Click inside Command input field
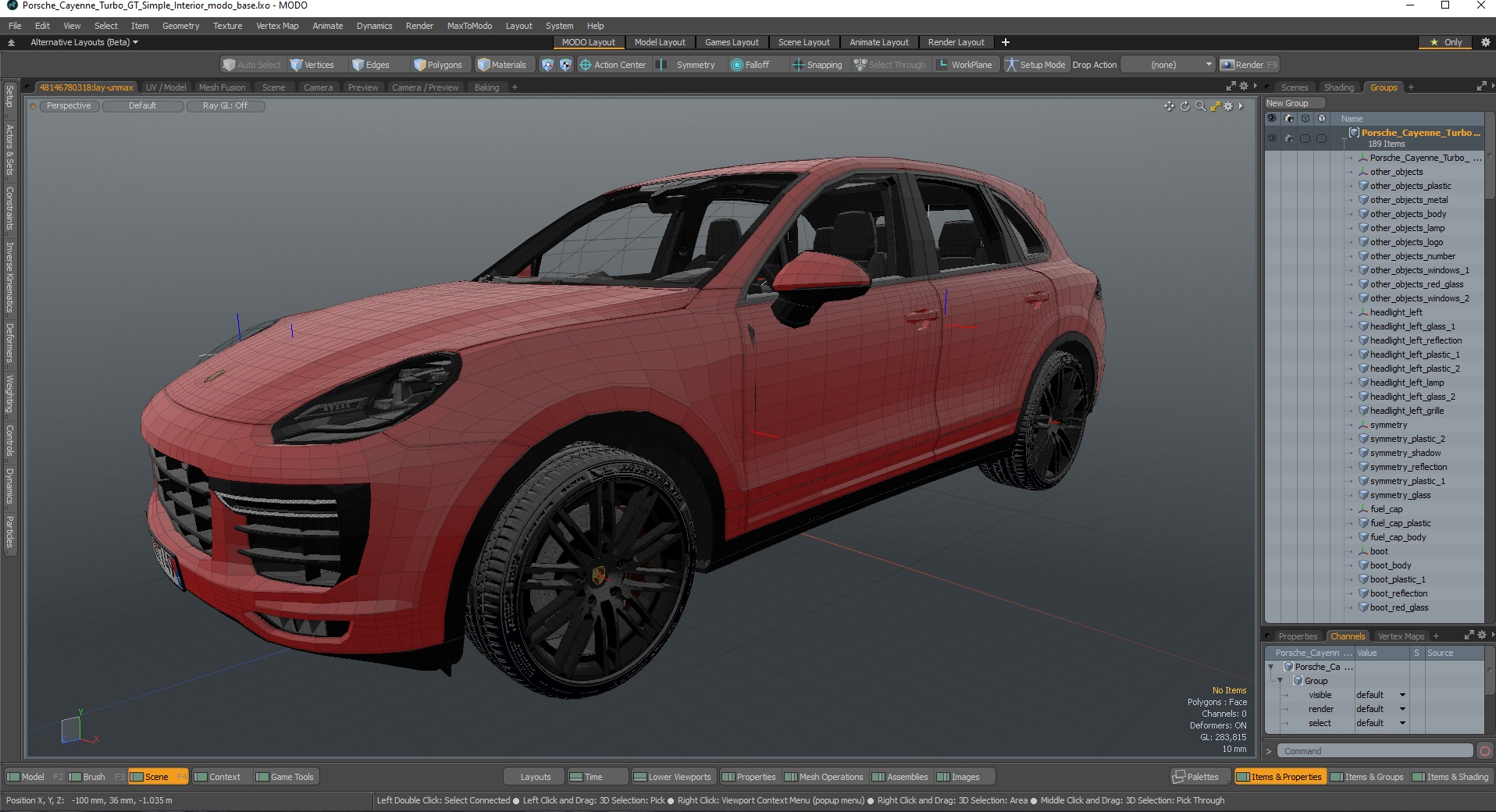 pos(1375,751)
